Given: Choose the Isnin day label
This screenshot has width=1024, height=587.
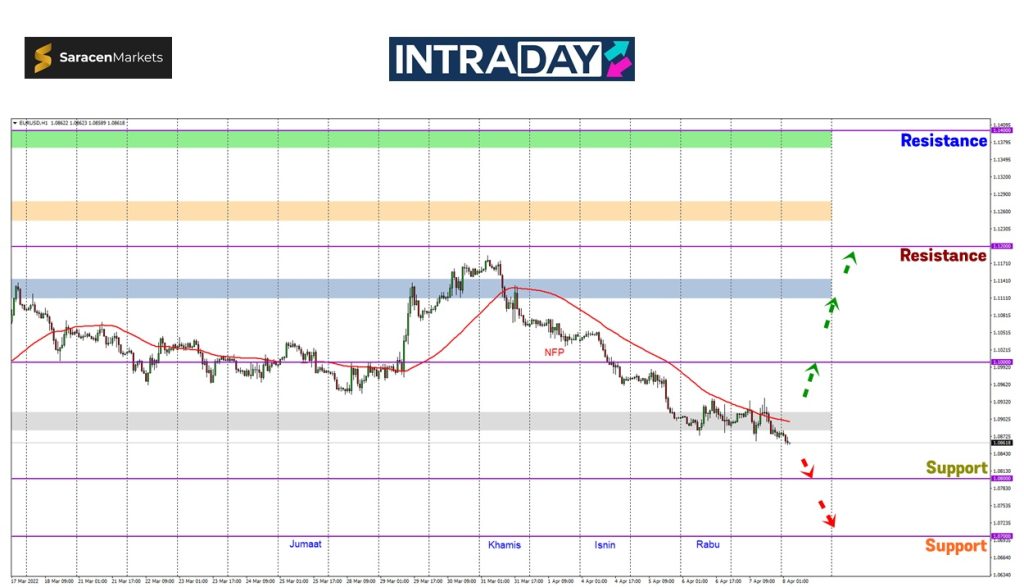Looking at the screenshot, I should (x=605, y=545).
